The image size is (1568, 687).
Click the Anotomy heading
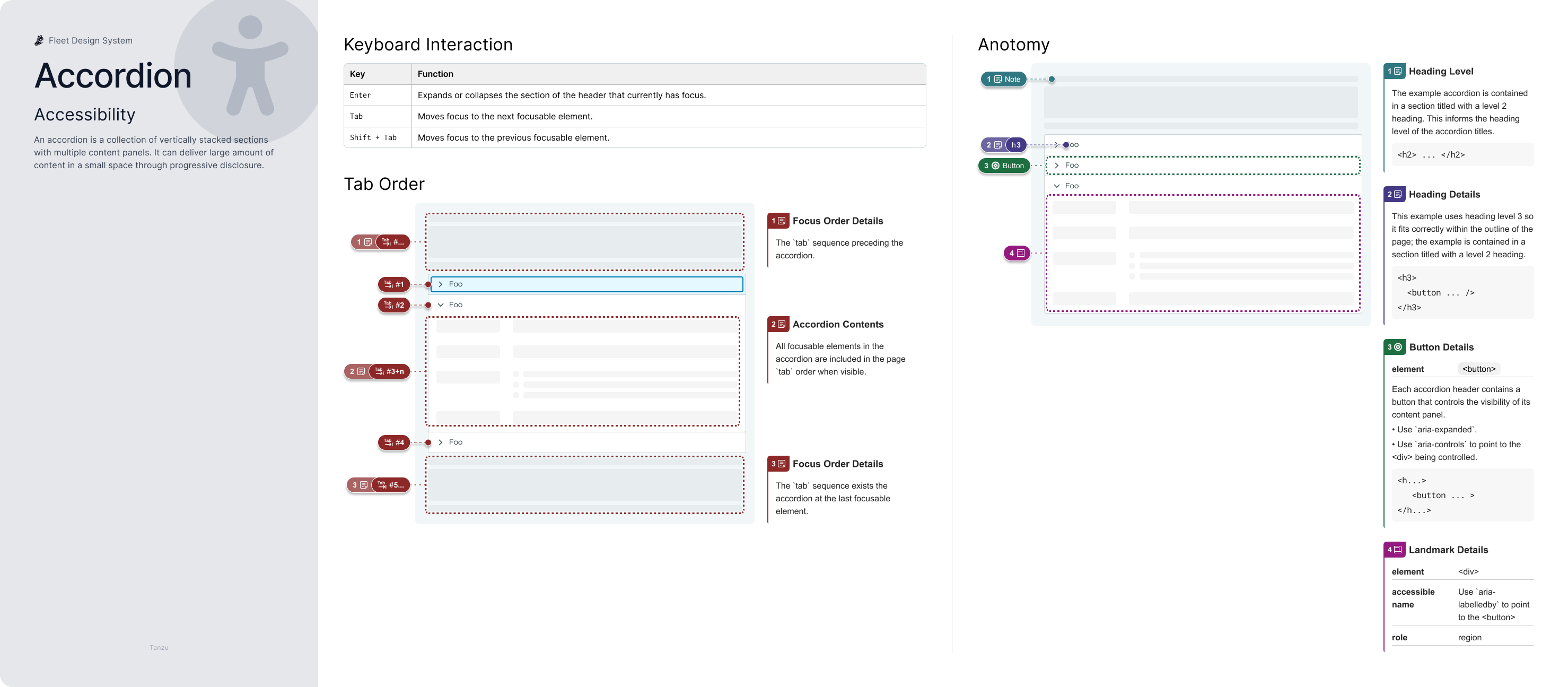(x=1013, y=45)
